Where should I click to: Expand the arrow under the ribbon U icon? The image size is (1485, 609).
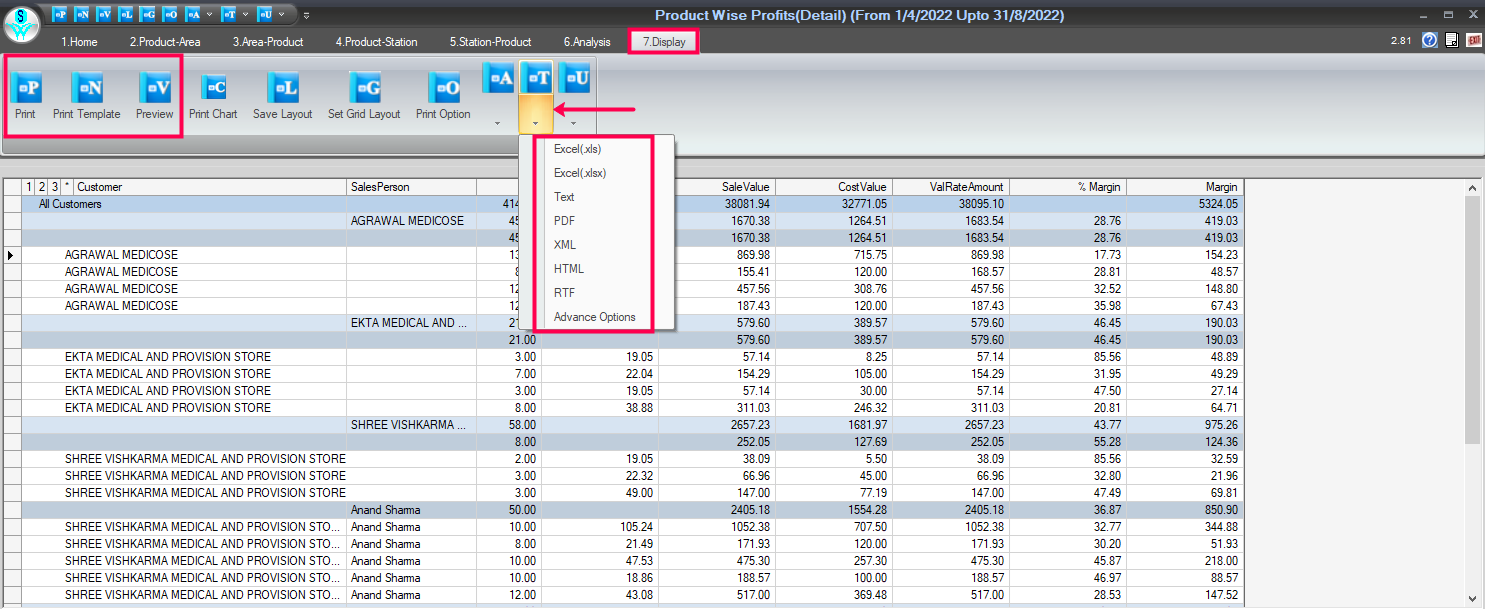(574, 123)
